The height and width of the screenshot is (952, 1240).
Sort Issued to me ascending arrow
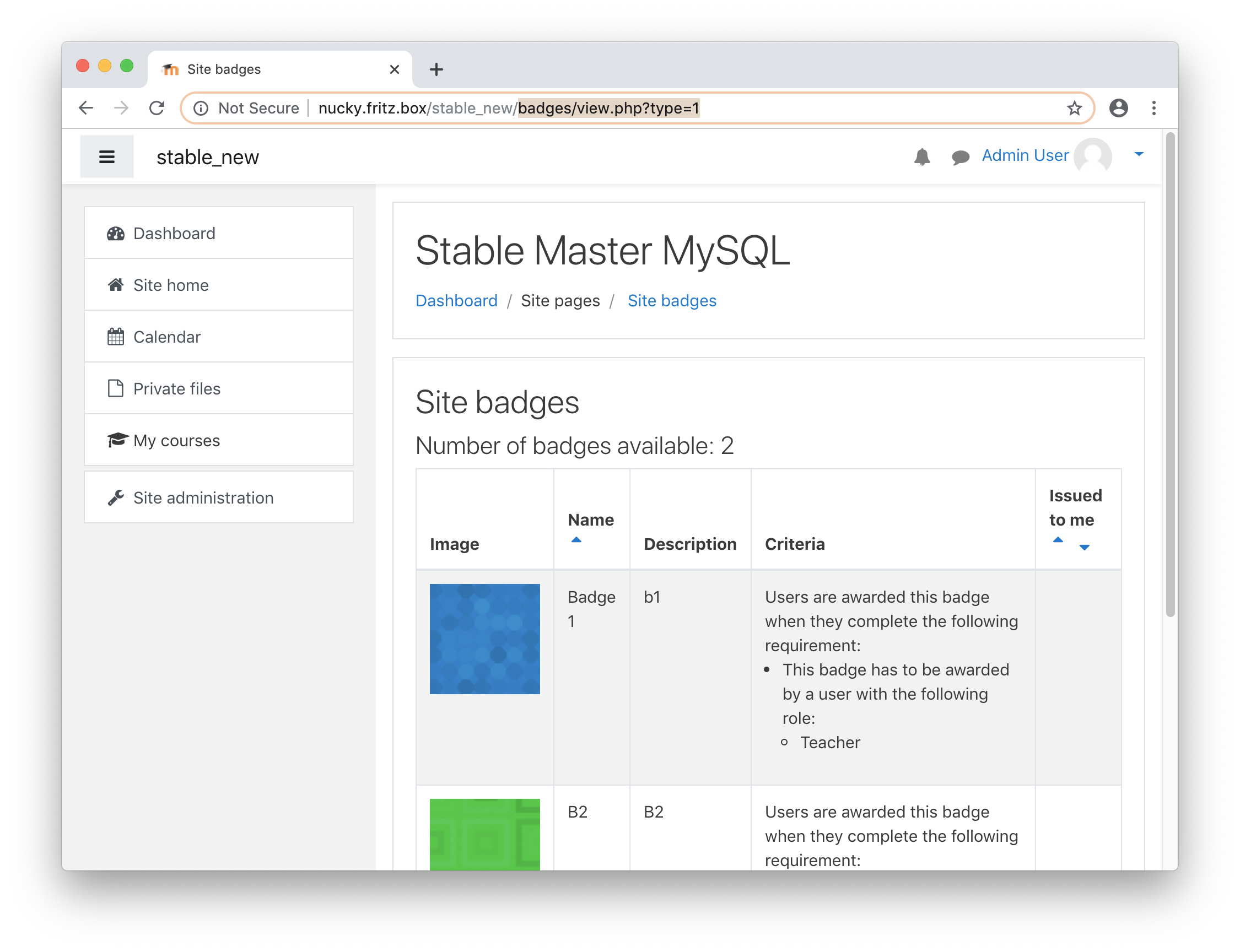pos(1058,540)
